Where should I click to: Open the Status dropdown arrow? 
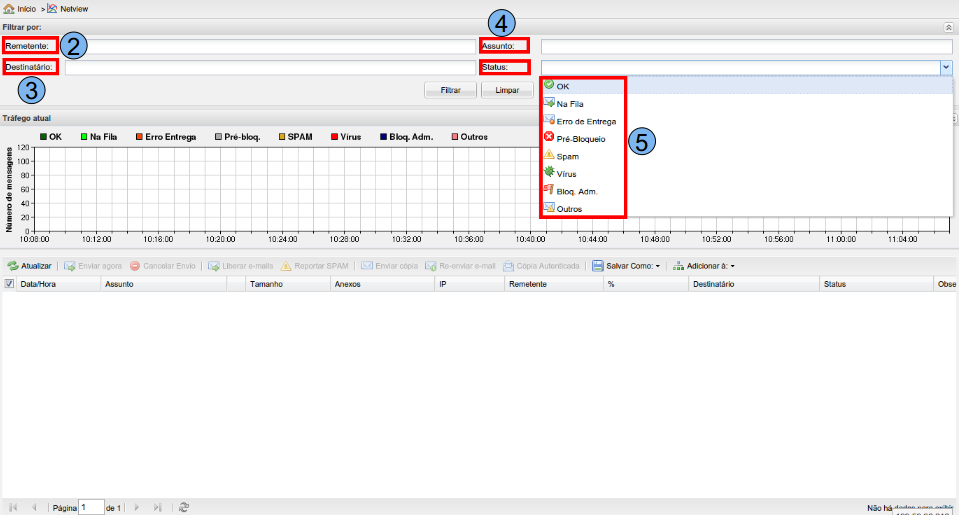[945, 68]
